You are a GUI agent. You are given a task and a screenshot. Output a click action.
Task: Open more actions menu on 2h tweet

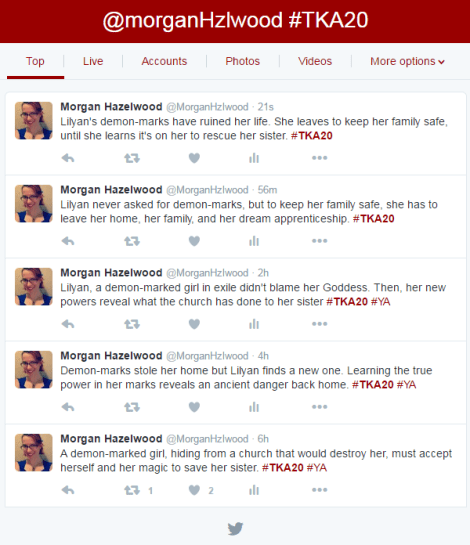click(x=319, y=324)
